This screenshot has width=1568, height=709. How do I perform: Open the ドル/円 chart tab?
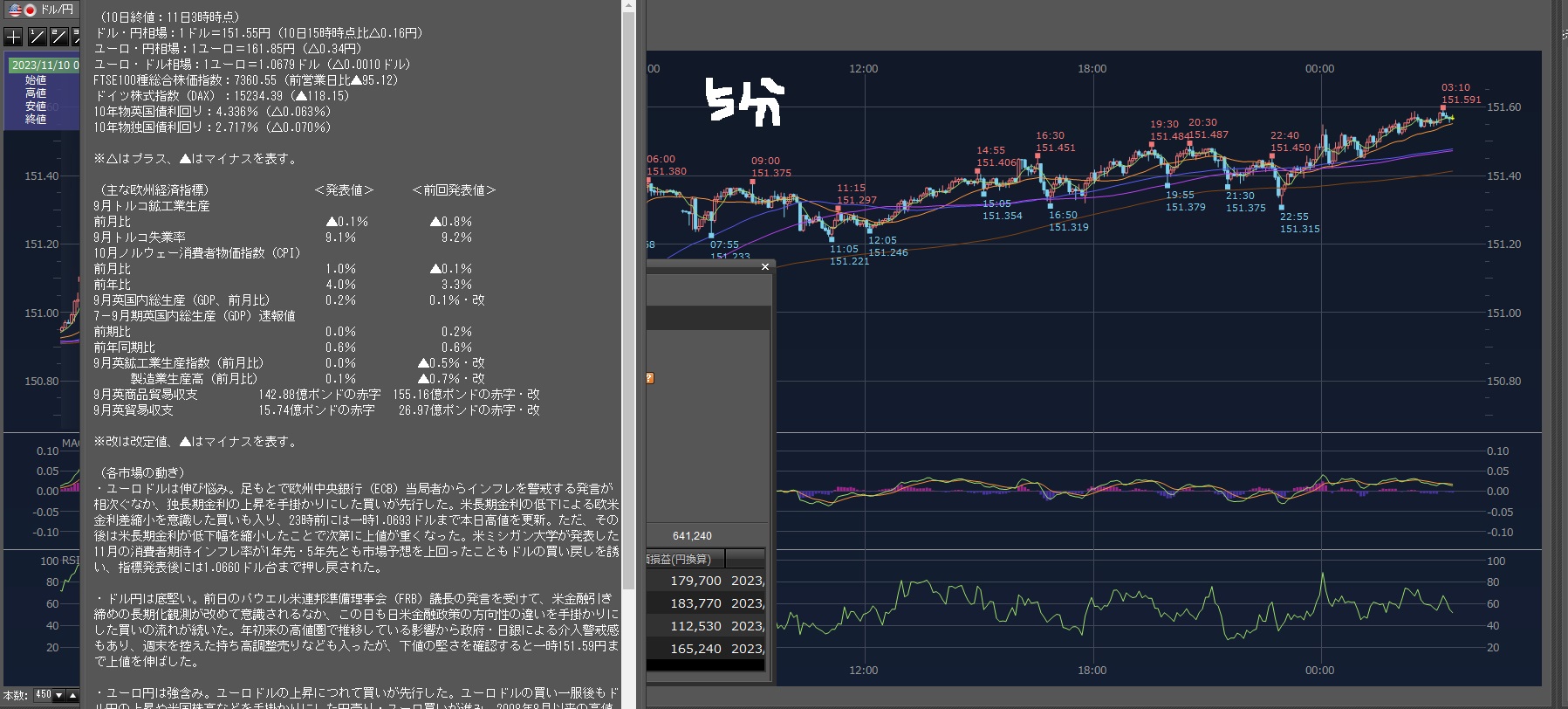tap(56, 10)
